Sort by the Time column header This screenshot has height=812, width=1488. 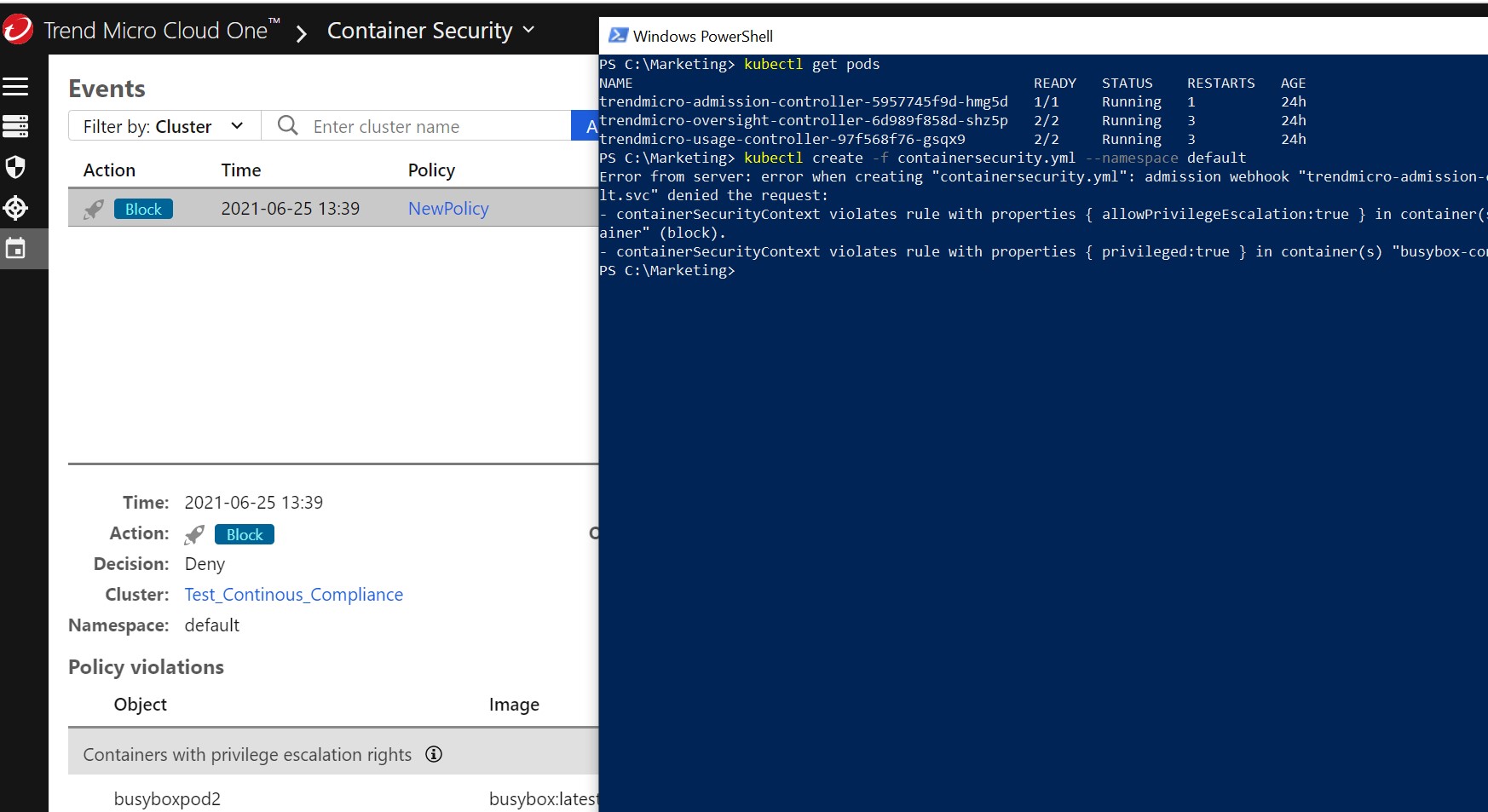[241, 170]
